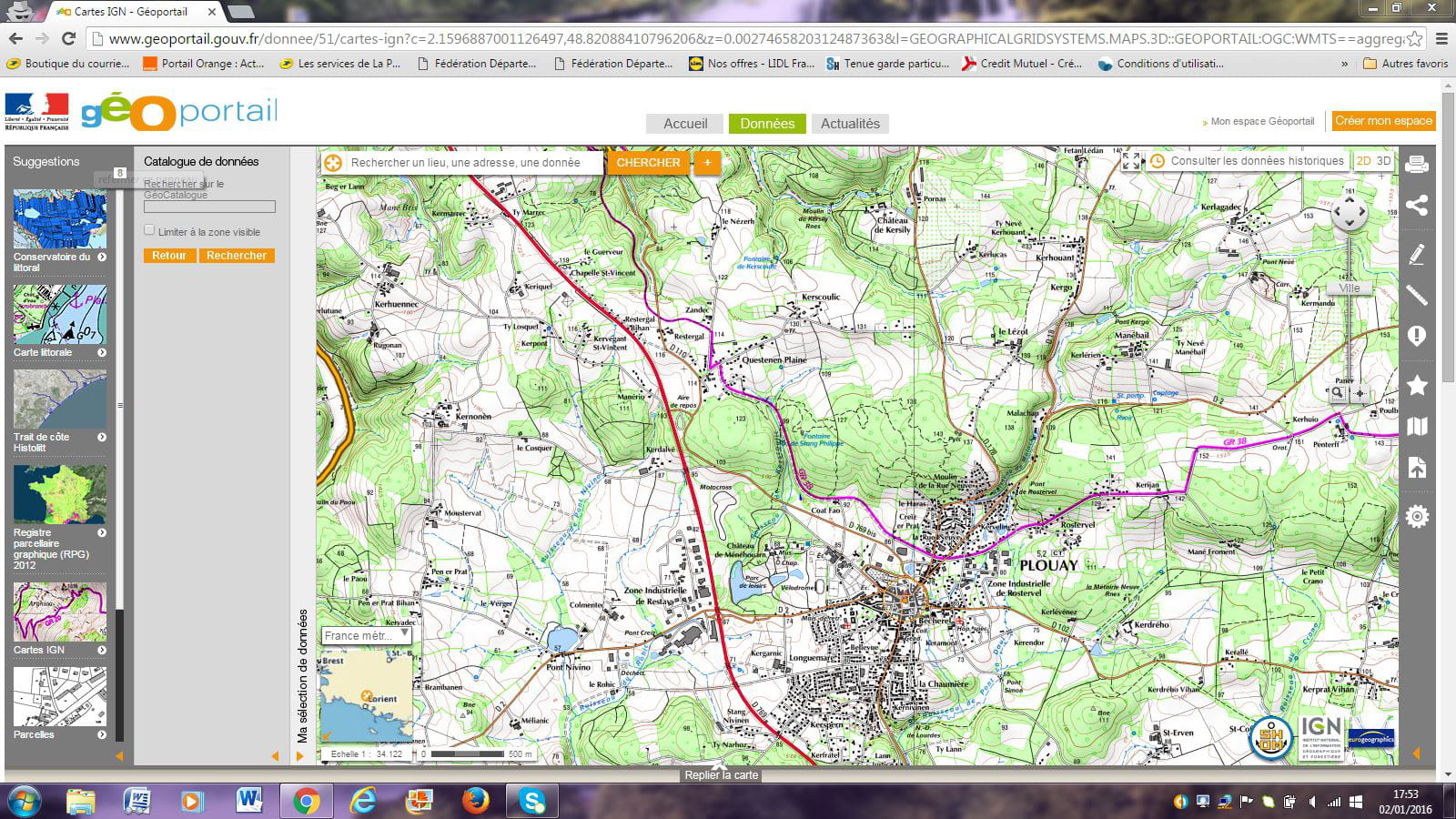Check 'Limiter à la zone visible'
The image size is (1456, 819).
[149, 230]
